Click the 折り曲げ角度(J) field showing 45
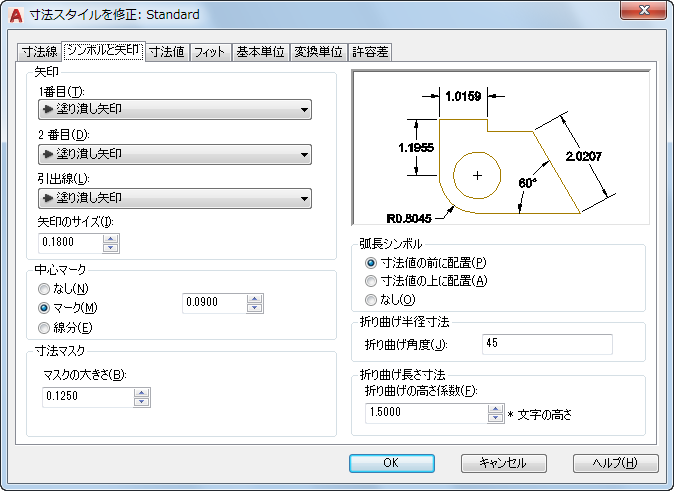The width and height of the screenshot is (674, 491). click(x=547, y=344)
